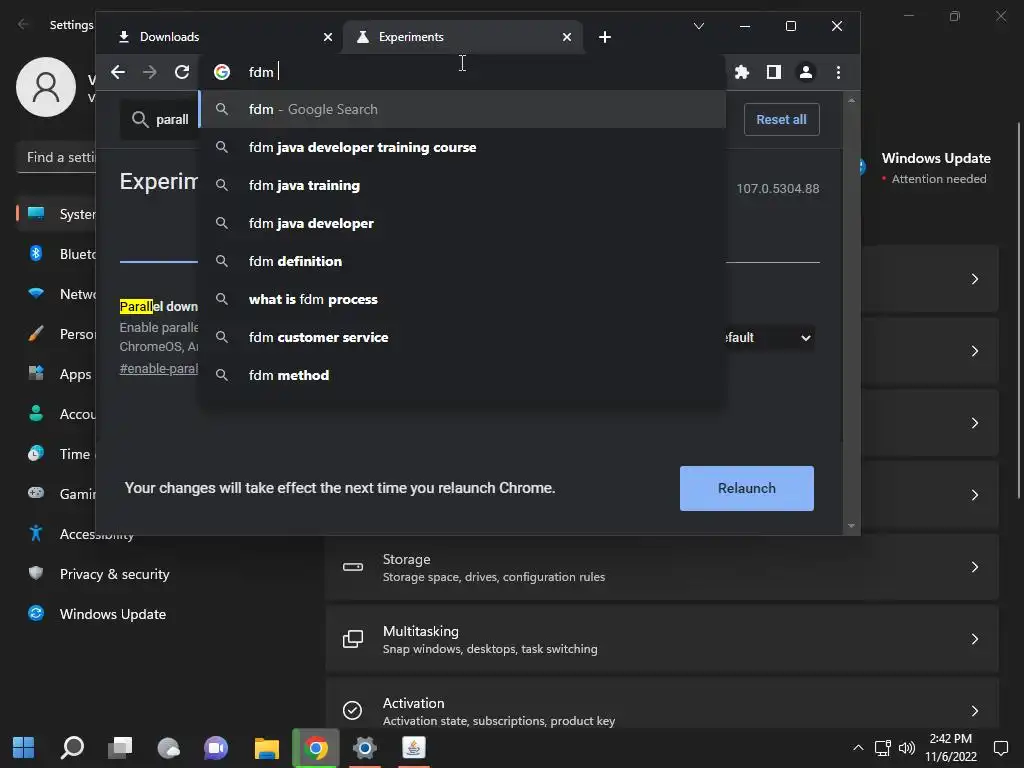Select the 'fdm - Google Search' suggestion
Screen dimensions: 1024x768
(462, 109)
